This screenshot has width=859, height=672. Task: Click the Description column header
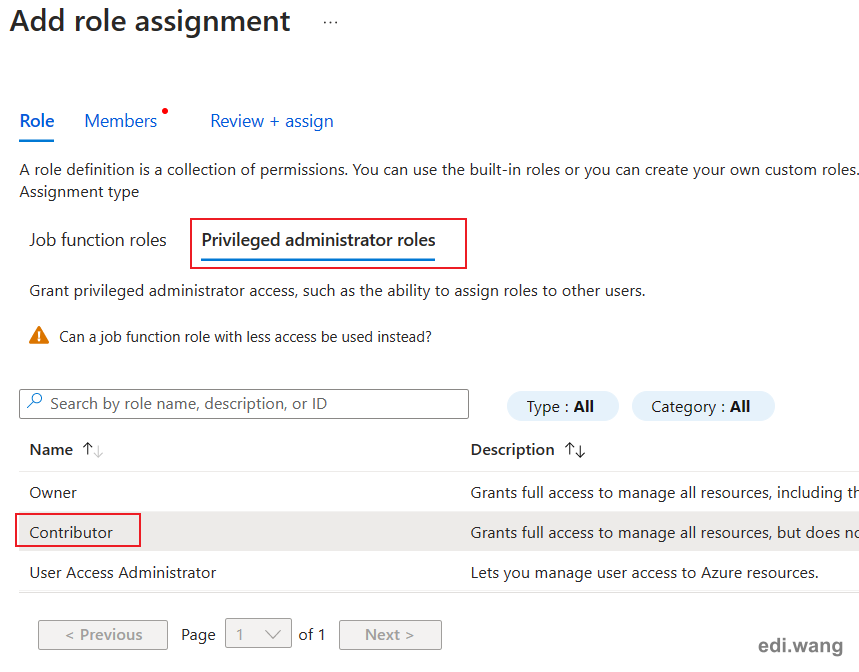click(512, 450)
